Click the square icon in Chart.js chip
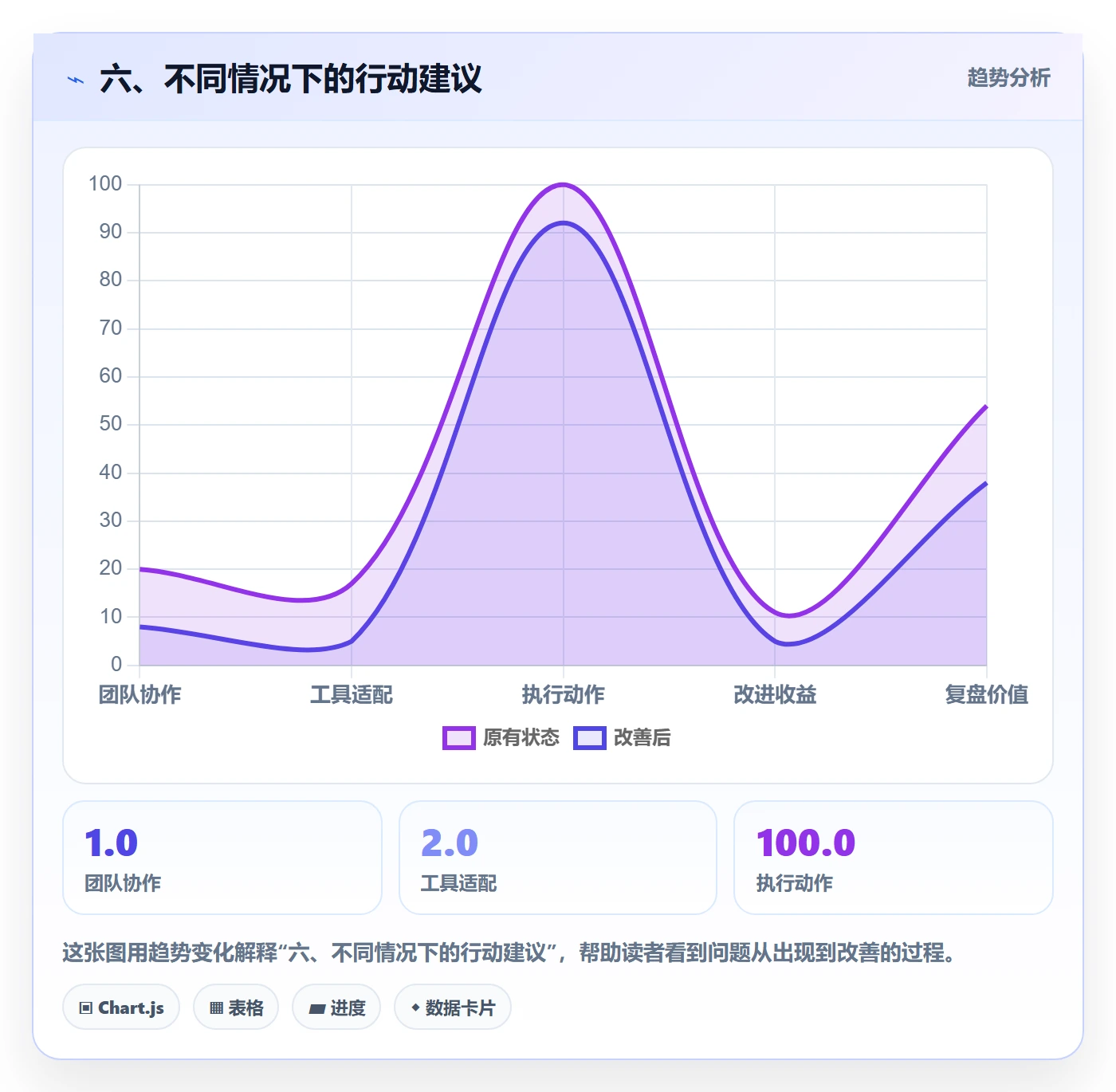Image resolution: width=1116 pixels, height=1092 pixels. pos(86,1008)
